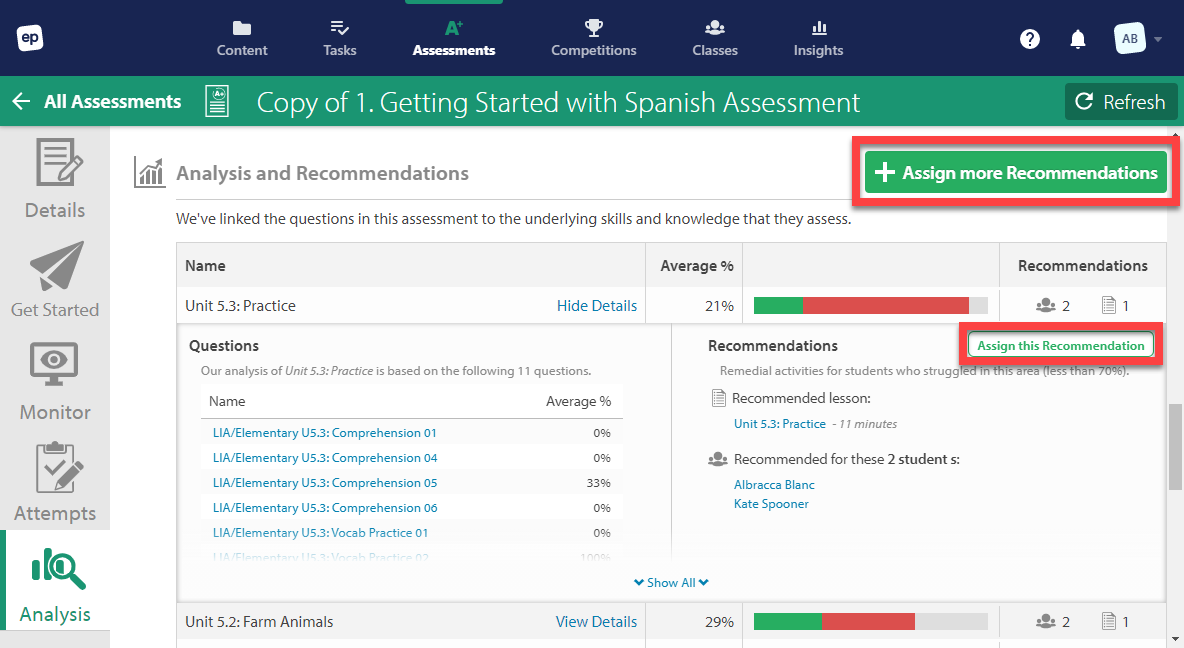Open the notifications bell
Viewport: 1184px width, 648px height.
pyautogui.click(x=1078, y=39)
